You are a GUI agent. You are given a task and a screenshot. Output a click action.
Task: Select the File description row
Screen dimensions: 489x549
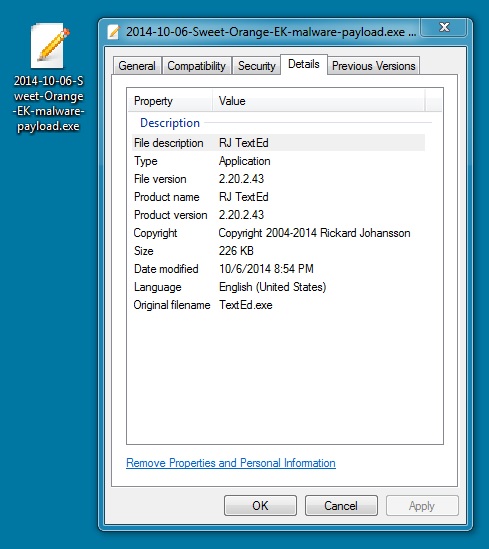pos(278,143)
